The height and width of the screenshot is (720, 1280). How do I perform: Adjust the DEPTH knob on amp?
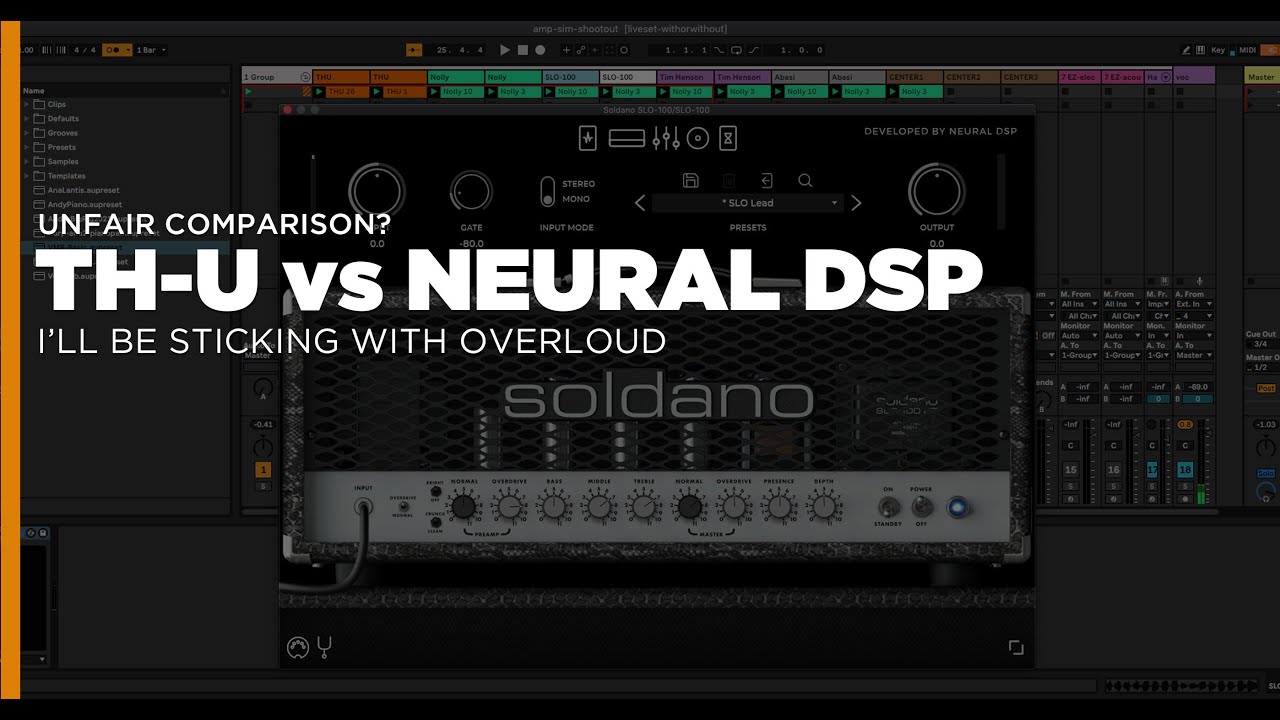(x=823, y=508)
